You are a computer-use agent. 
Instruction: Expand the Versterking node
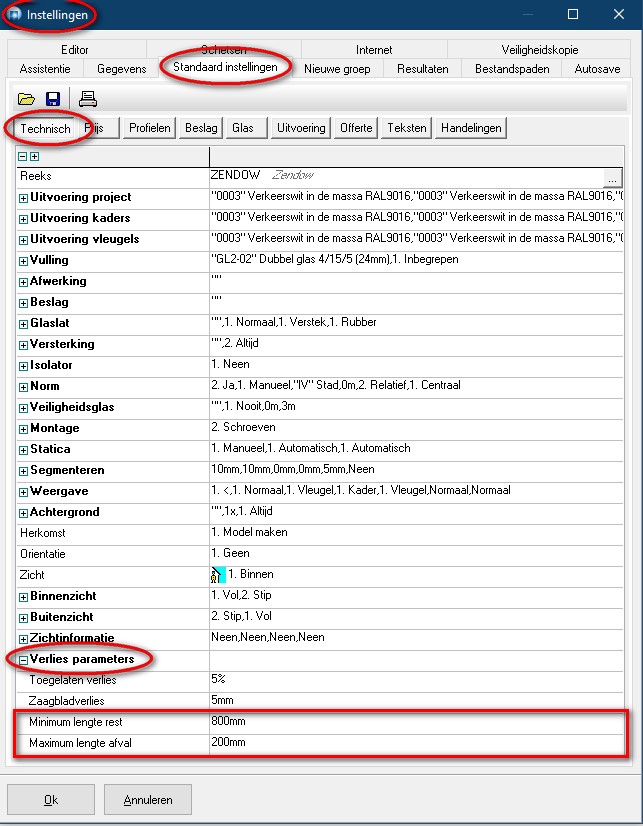(23, 346)
